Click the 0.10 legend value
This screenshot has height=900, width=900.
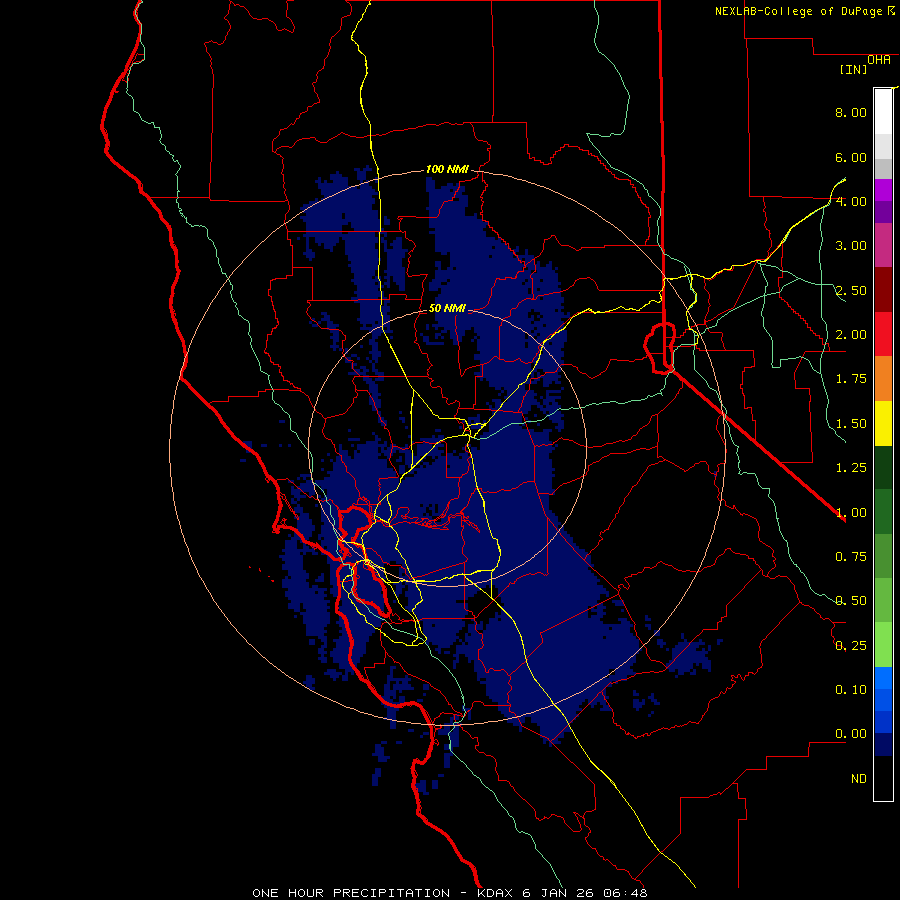point(851,690)
